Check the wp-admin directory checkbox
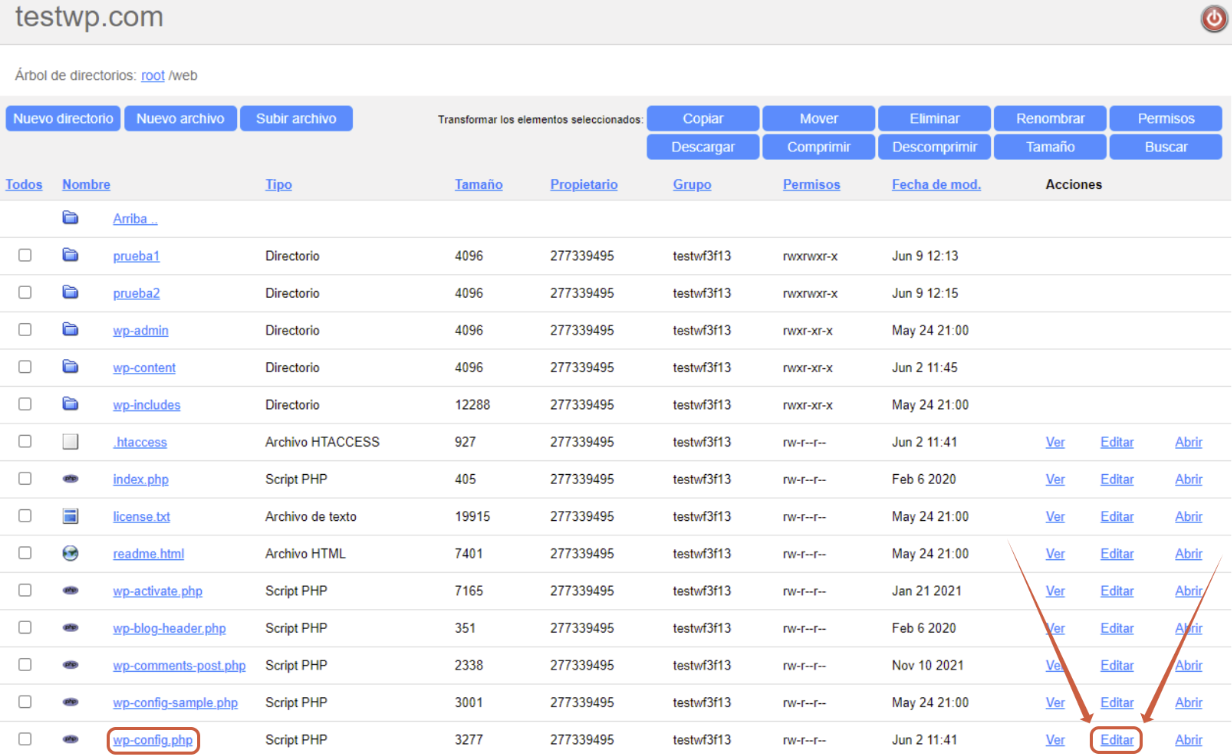The height and width of the screenshot is (756, 1232). 25,329
